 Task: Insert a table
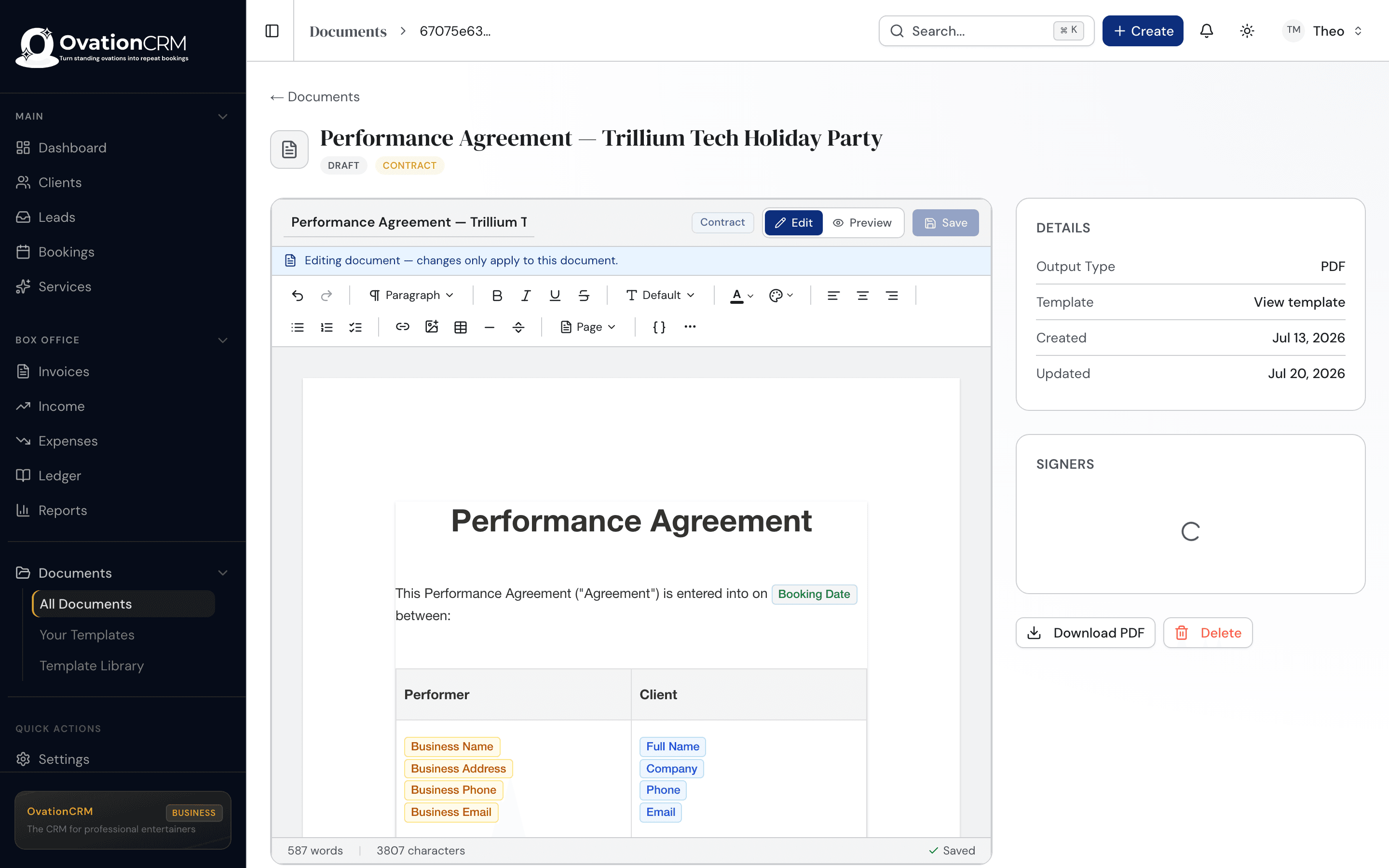(460, 327)
